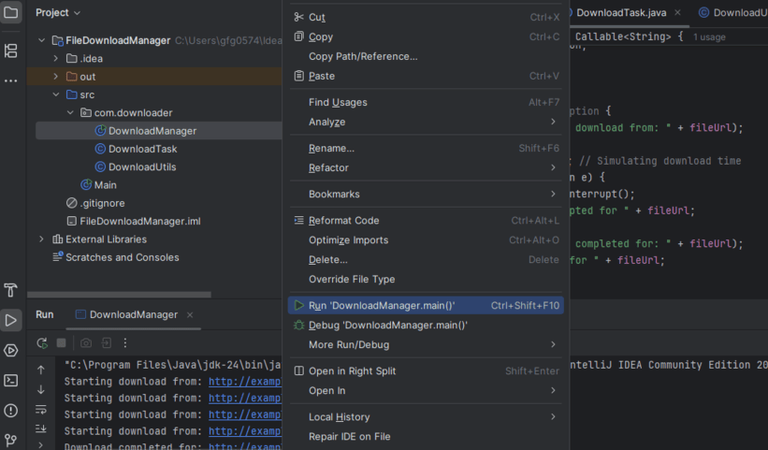Expand the .idea folder

[x=56, y=59]
